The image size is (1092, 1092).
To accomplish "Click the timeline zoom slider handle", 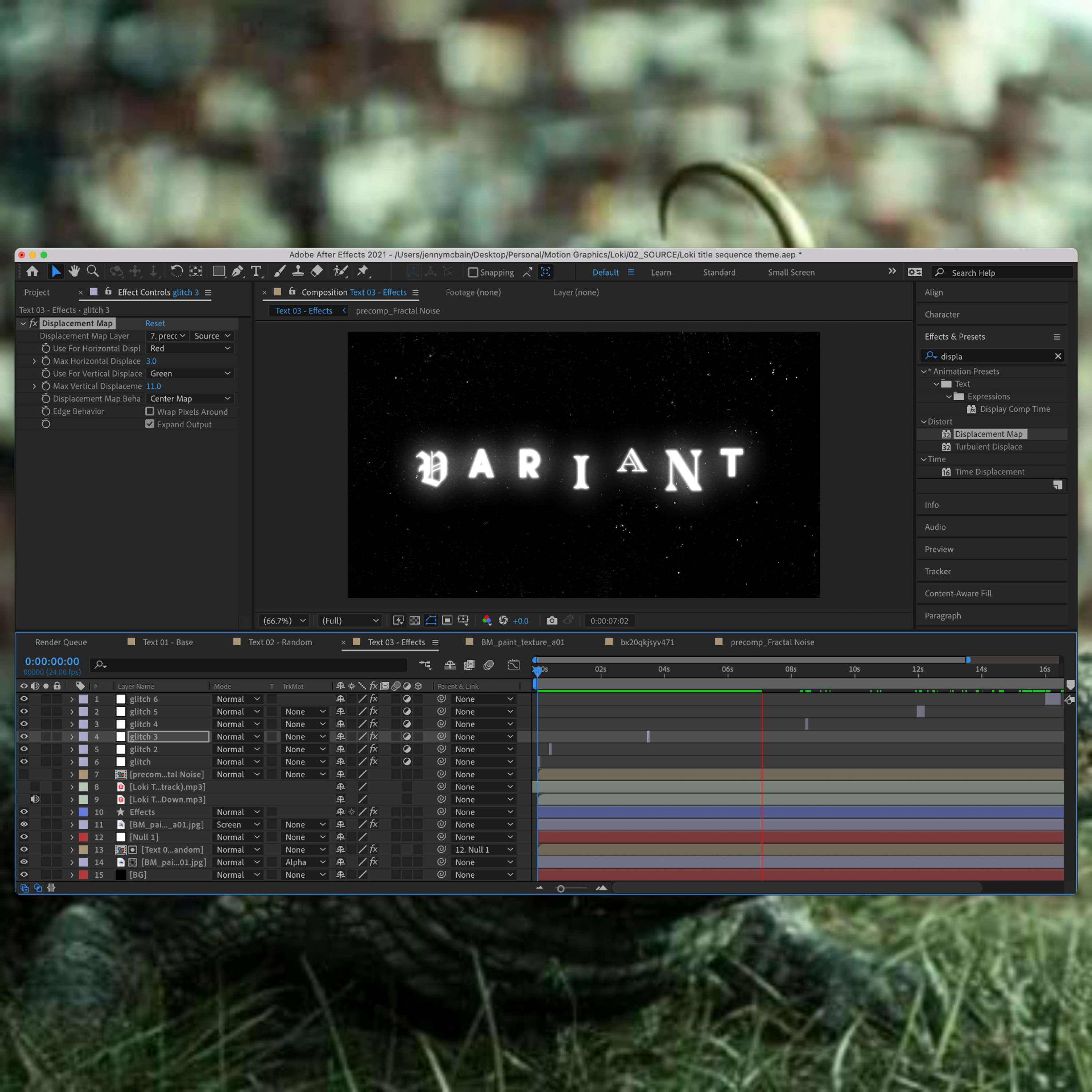I will 561,889.
